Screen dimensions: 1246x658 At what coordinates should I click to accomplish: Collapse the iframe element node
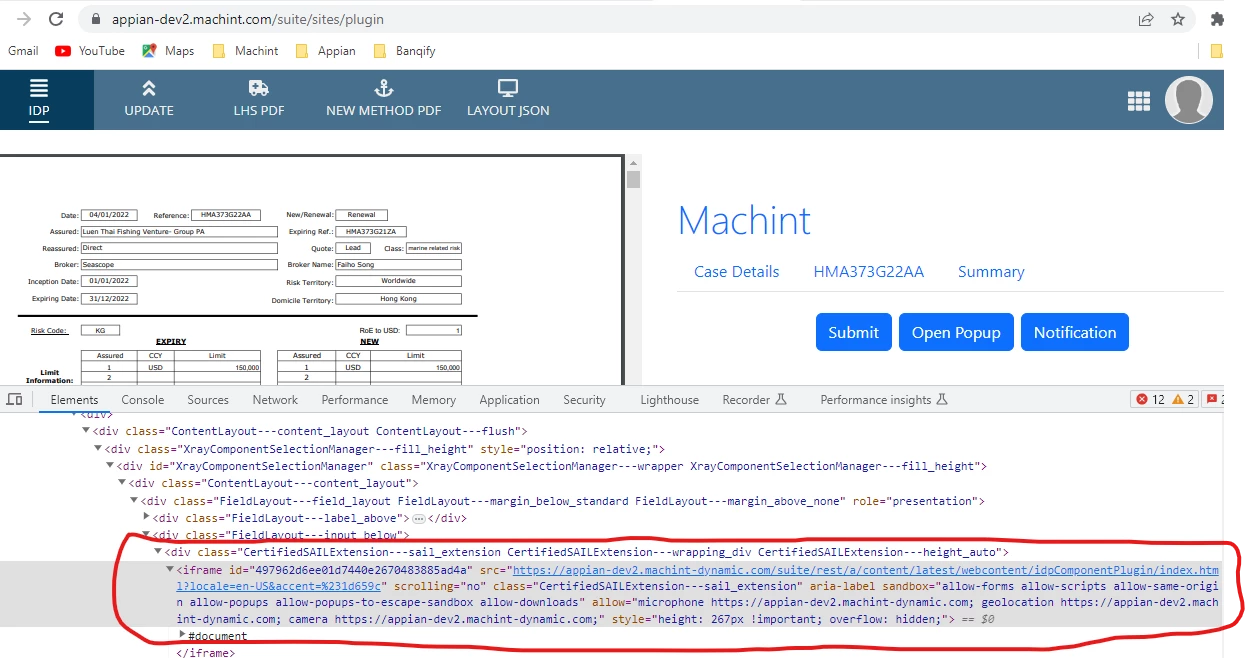pyautogui.click(x=170, y=569)
